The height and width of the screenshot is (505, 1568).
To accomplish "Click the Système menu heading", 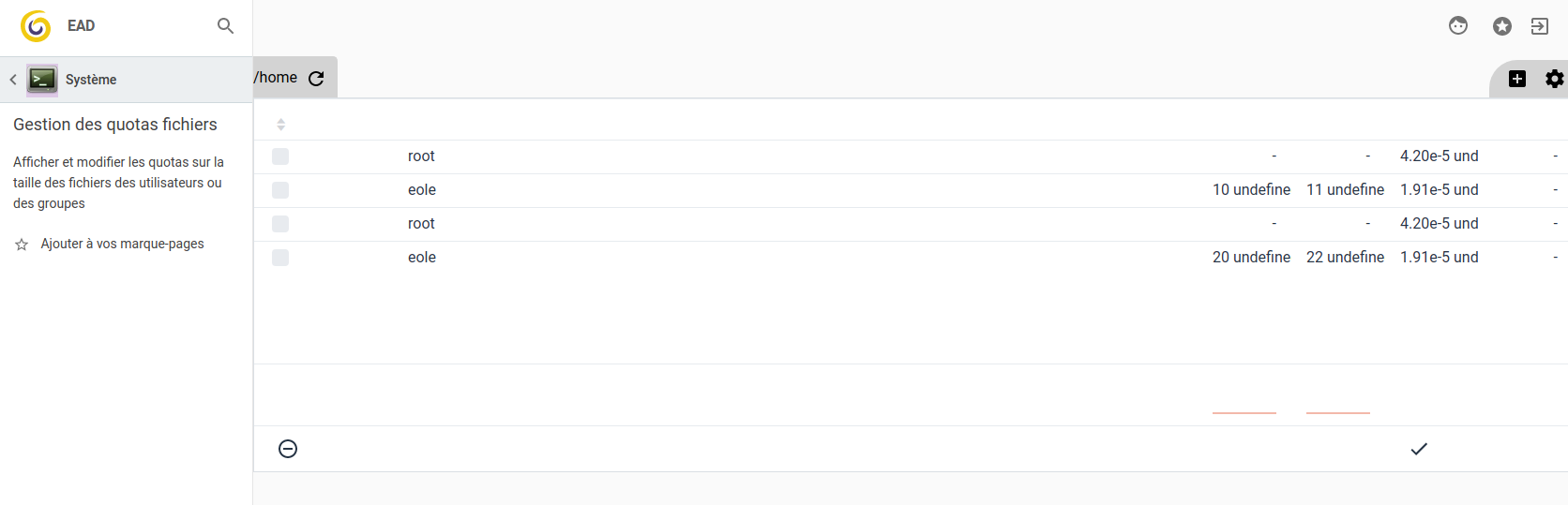I will click(91, 80).
